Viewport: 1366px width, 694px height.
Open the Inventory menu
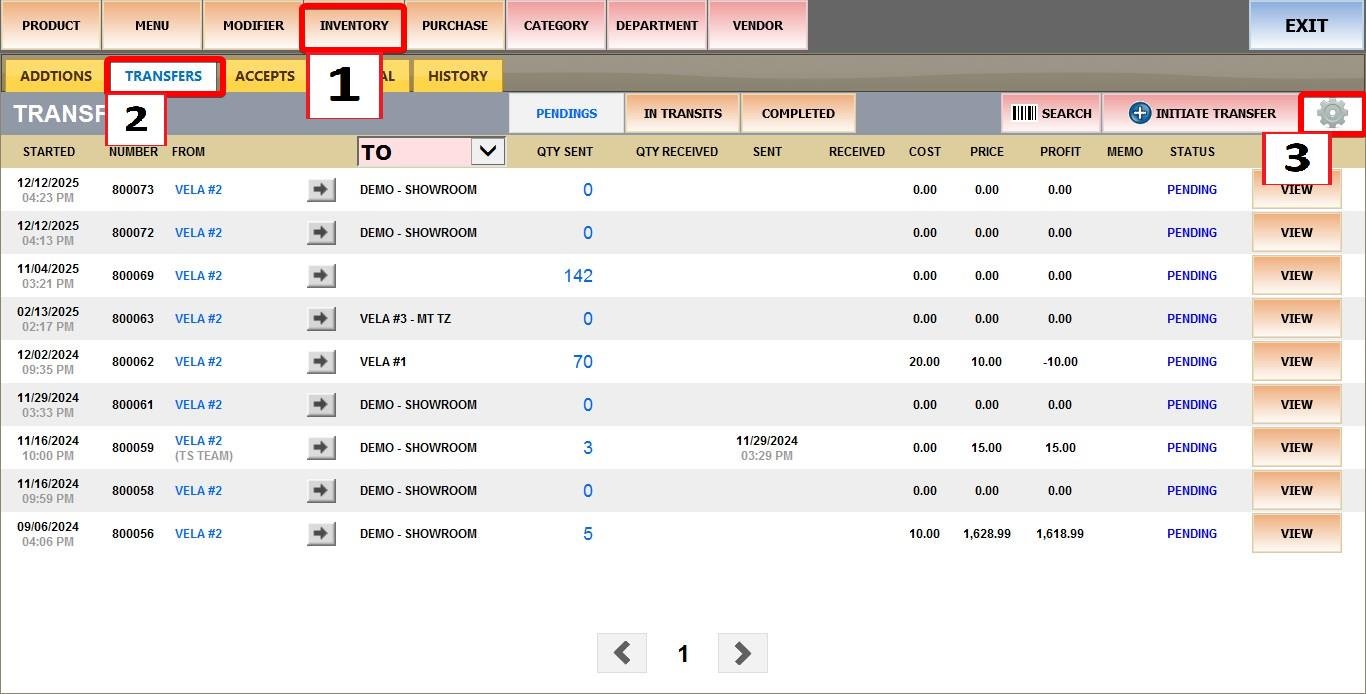354,26
